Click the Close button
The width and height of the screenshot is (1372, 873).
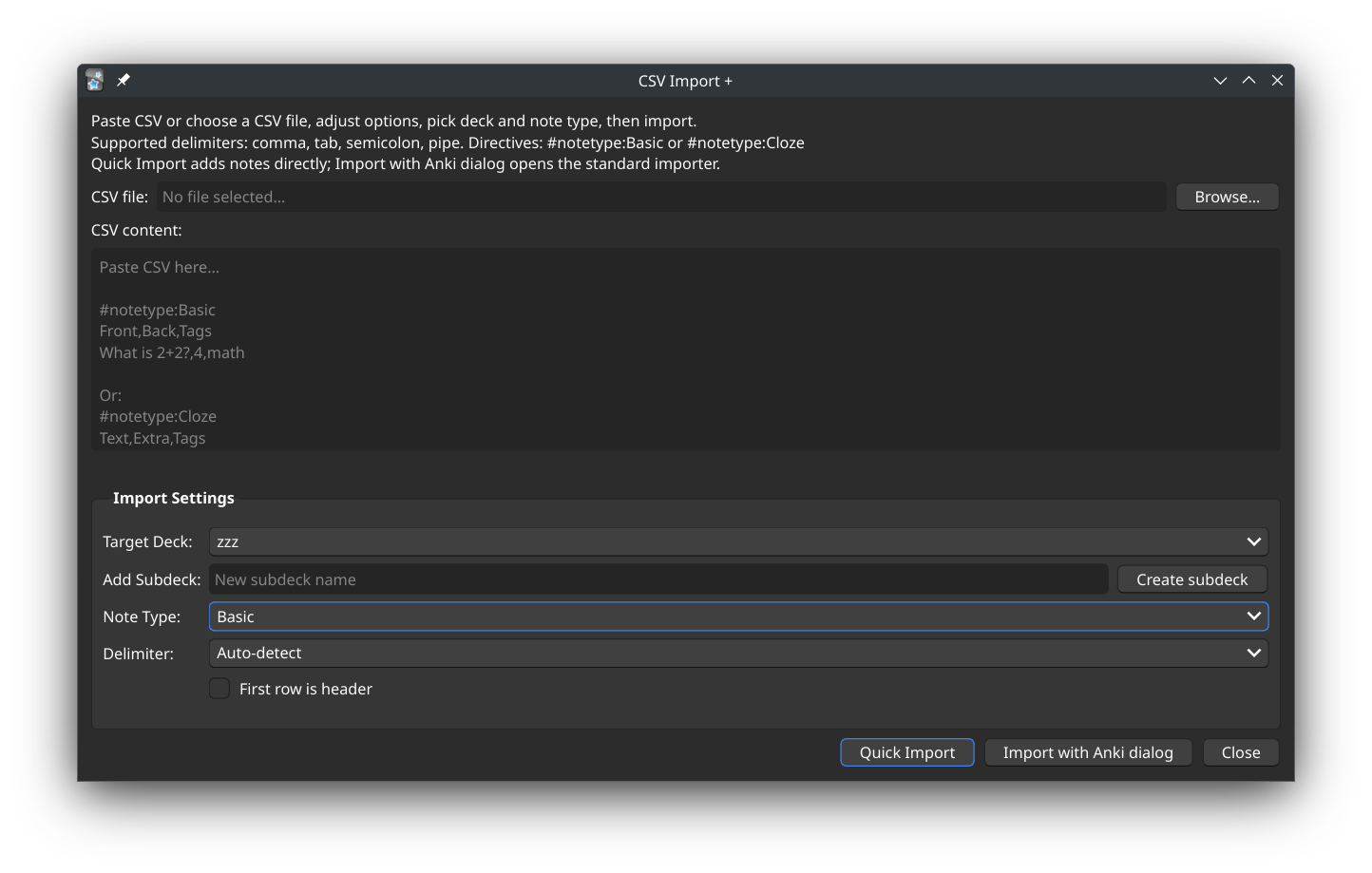[1241, 752]
